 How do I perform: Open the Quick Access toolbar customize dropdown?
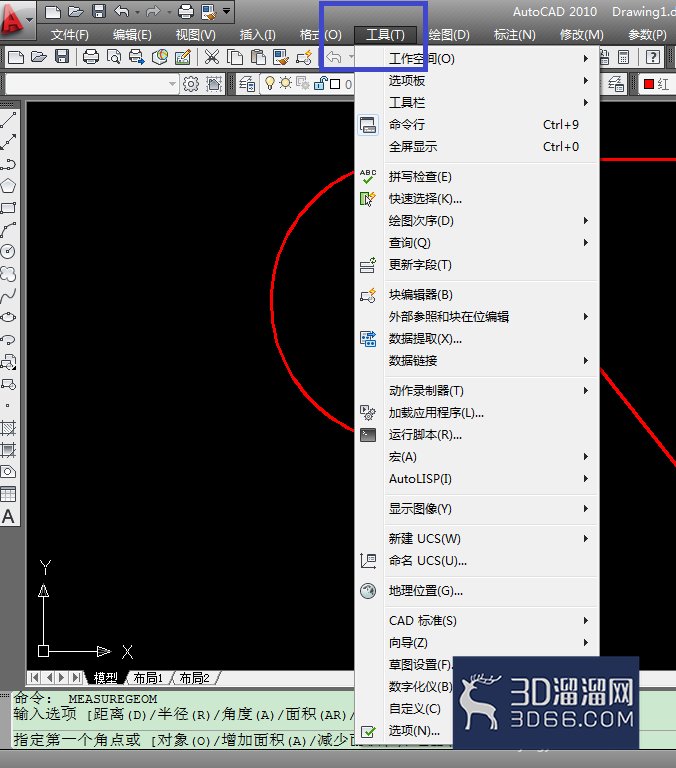pos(226,10)
